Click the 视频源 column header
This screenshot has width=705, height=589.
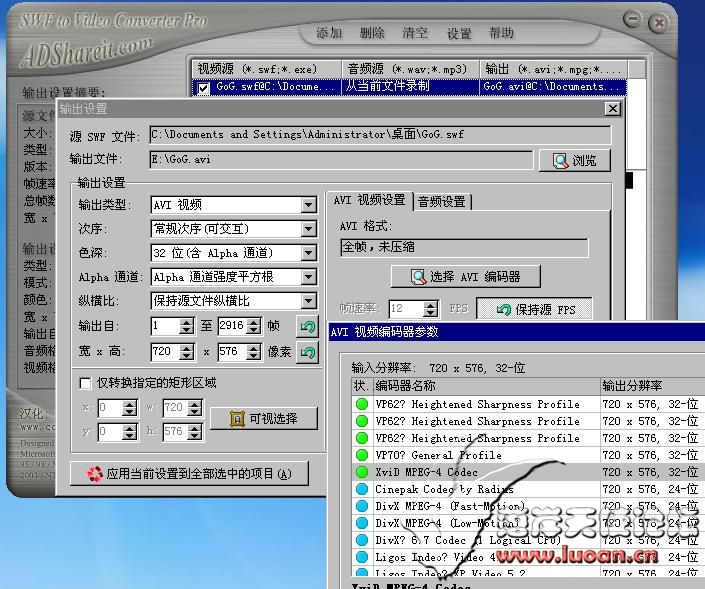click(266, 69)
